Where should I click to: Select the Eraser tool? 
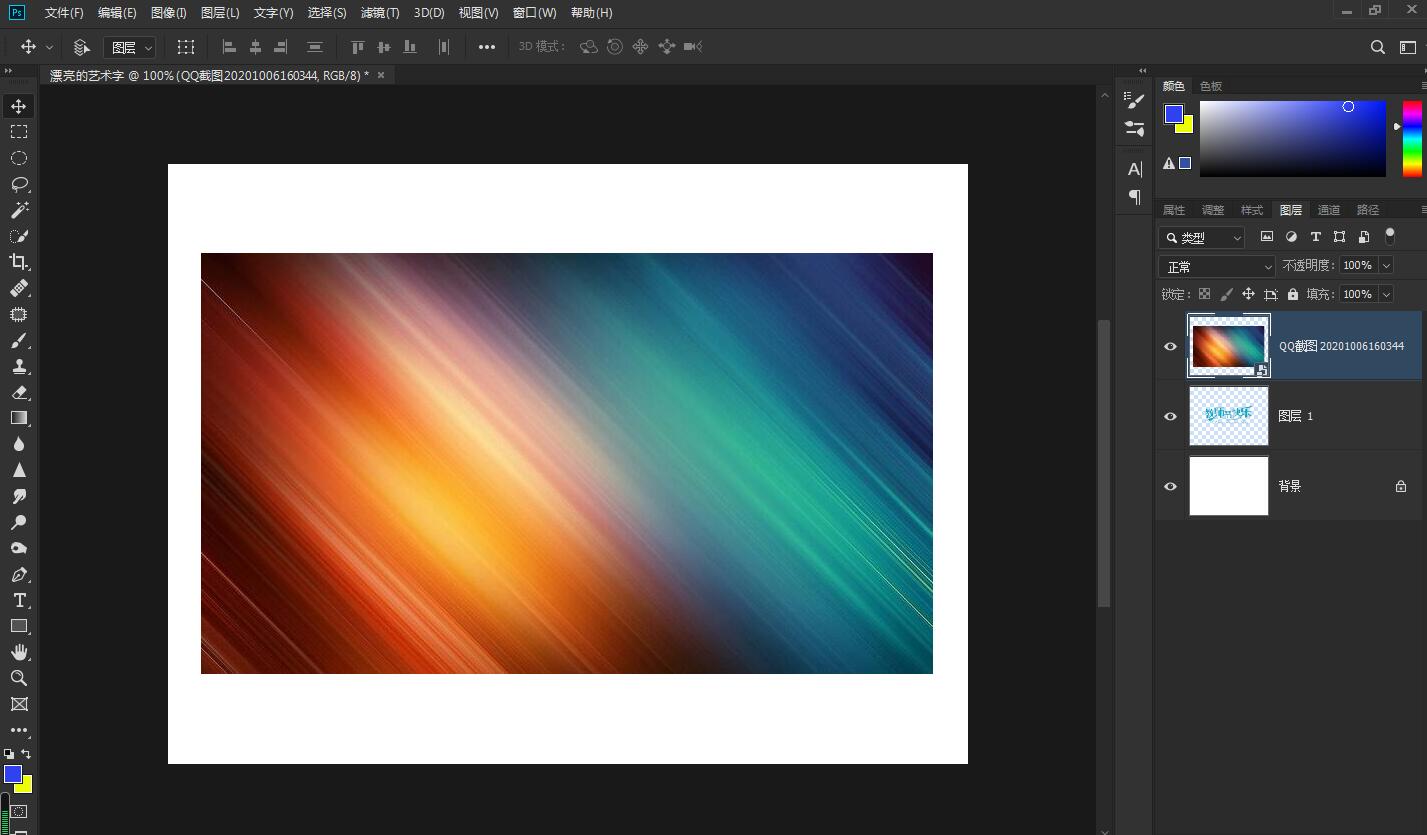[19, 392]
